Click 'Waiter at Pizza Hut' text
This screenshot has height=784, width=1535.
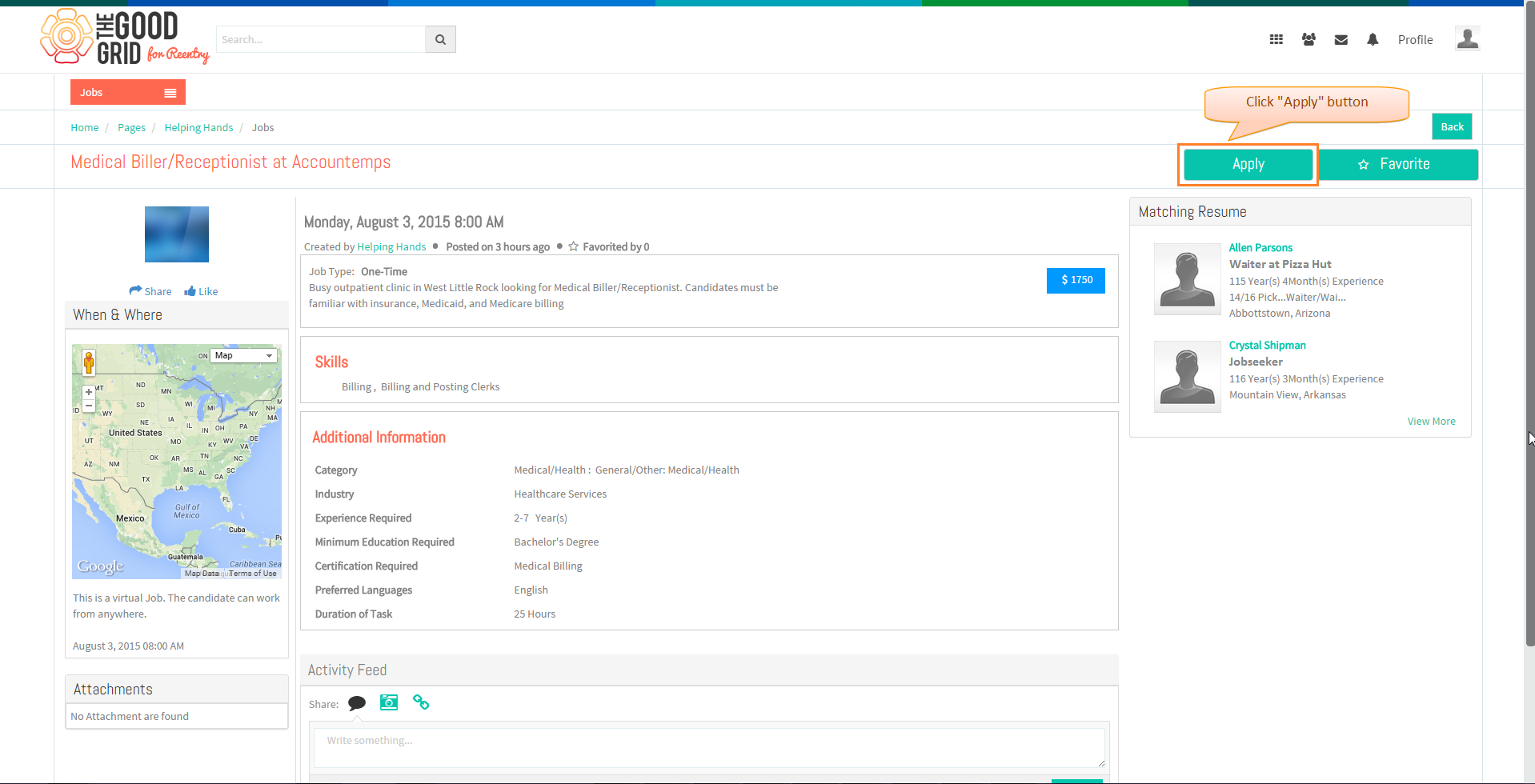(1280, 264)
